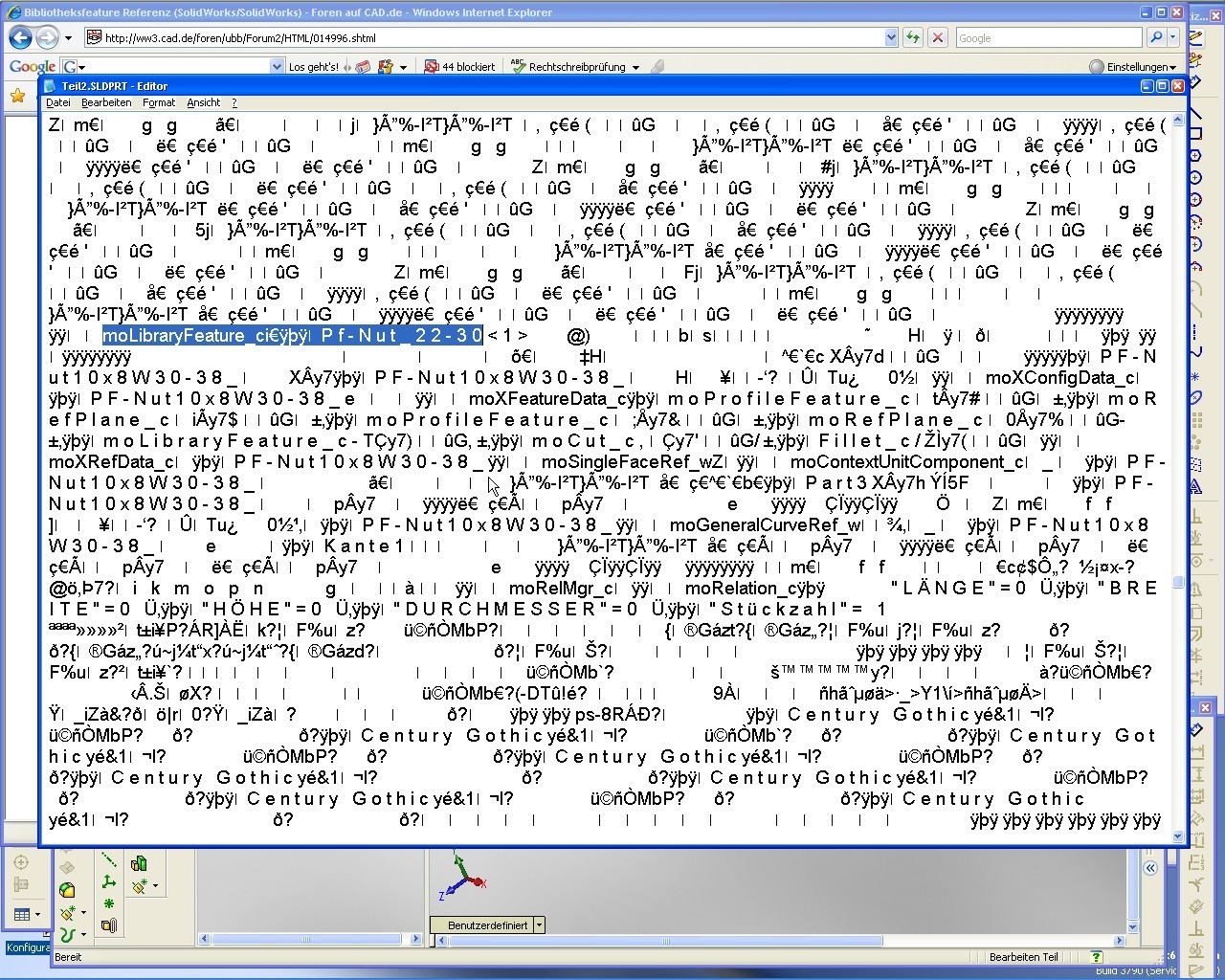Click the yellow-green chamfer cube icon

point(67,891)
